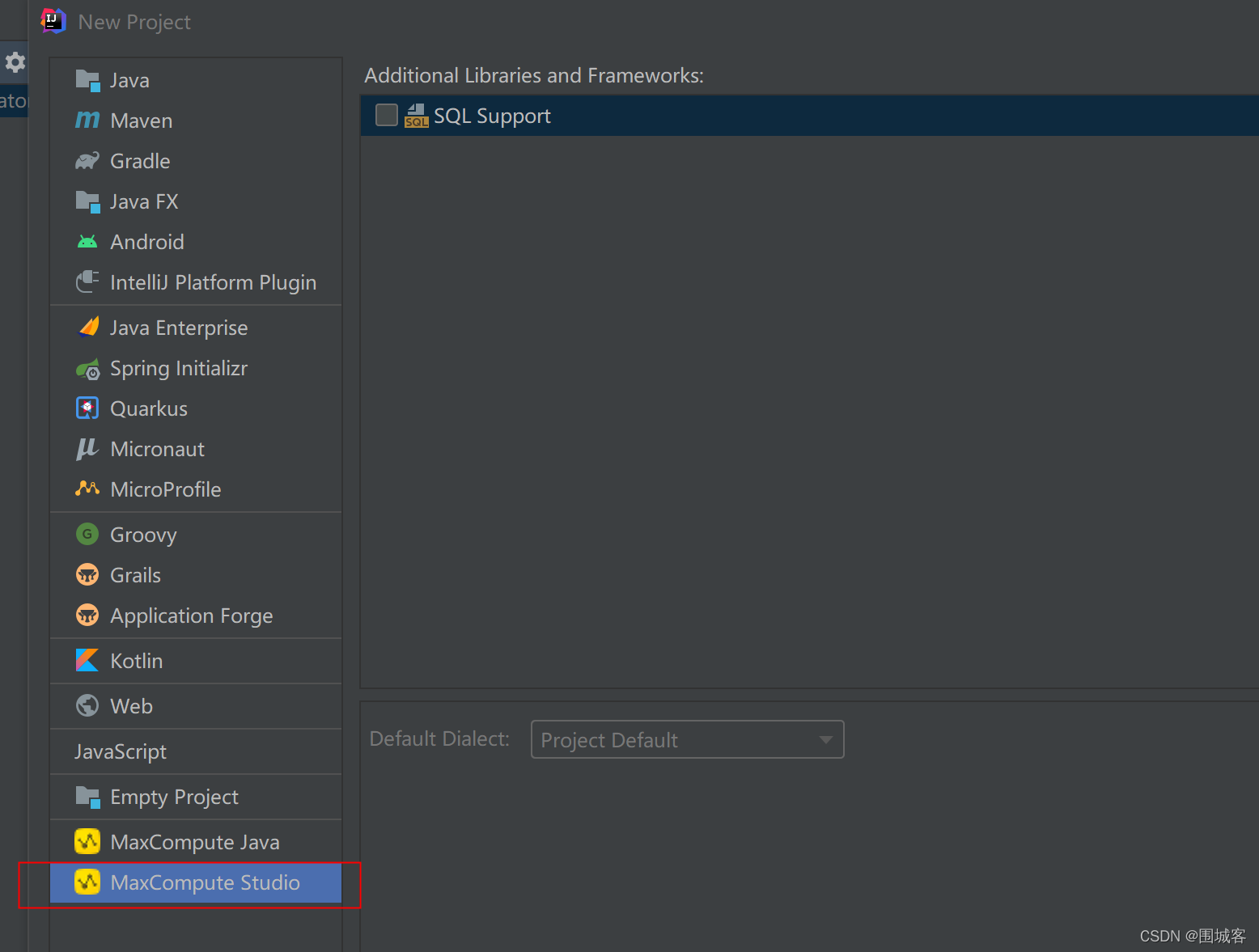Select Micronaut project type
1259x952 pixels.
pos(196,449)
